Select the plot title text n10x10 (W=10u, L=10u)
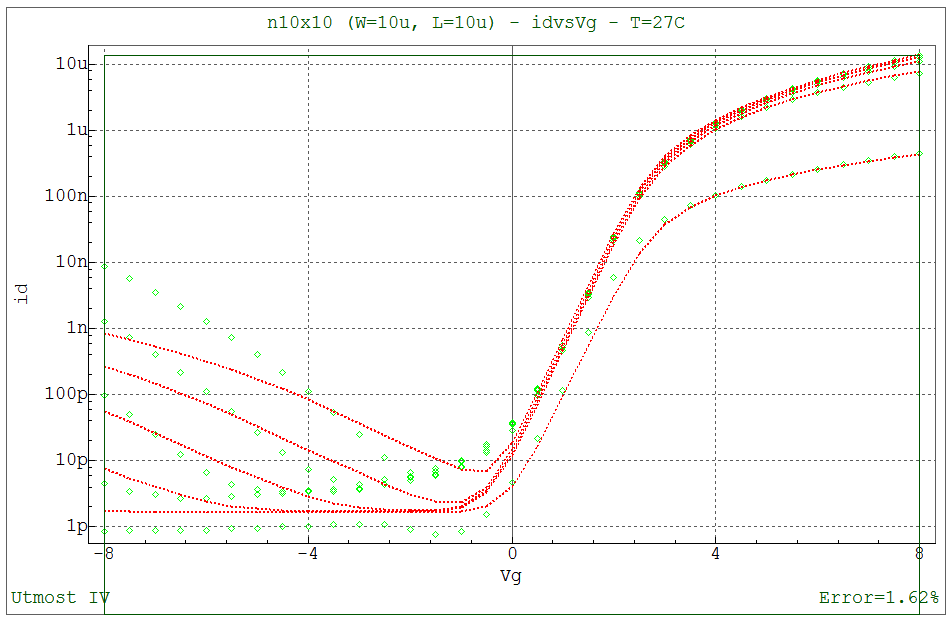 381,24
